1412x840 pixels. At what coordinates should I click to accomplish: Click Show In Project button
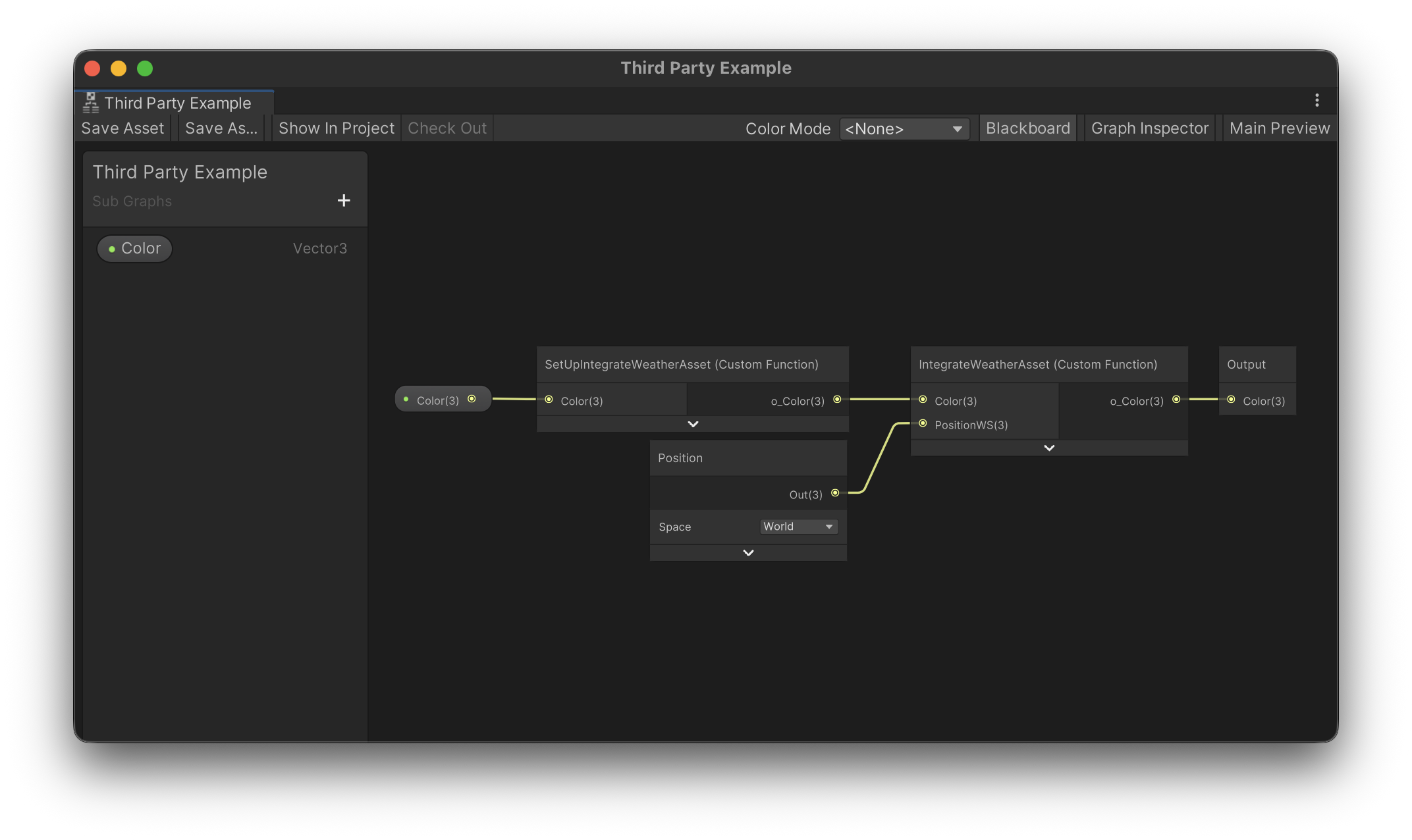click(x=336, y=128)
